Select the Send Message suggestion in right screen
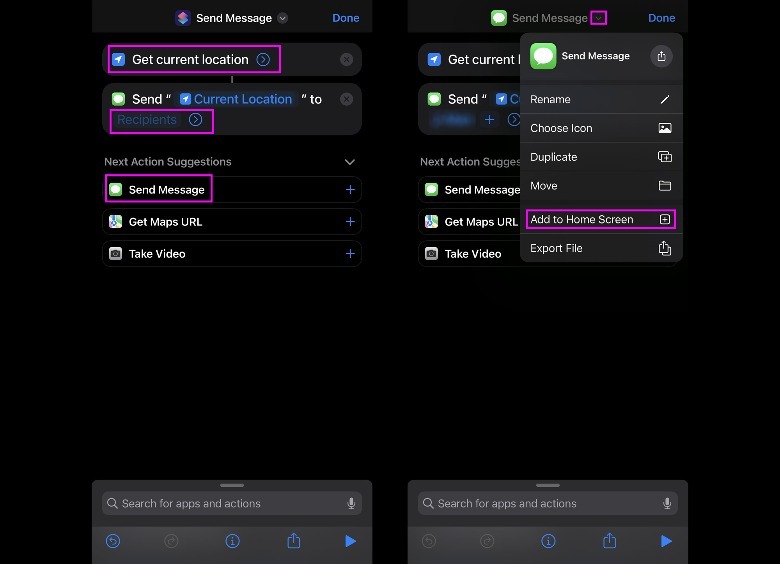The image size is (780, 564). click(x=469, y=189)
